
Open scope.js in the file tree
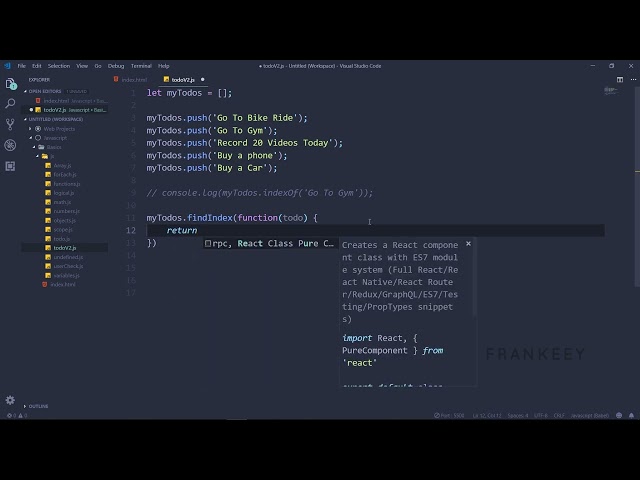[x=63, y=229]
